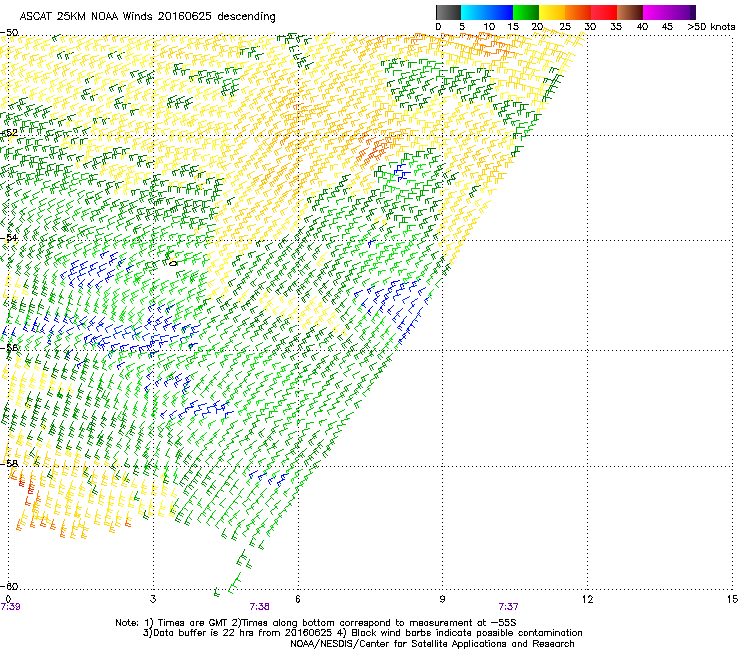Click the longitude axis label "9"
Viewport: 740px width, 650px height.
pyautogui.click(x=442, y=599)
